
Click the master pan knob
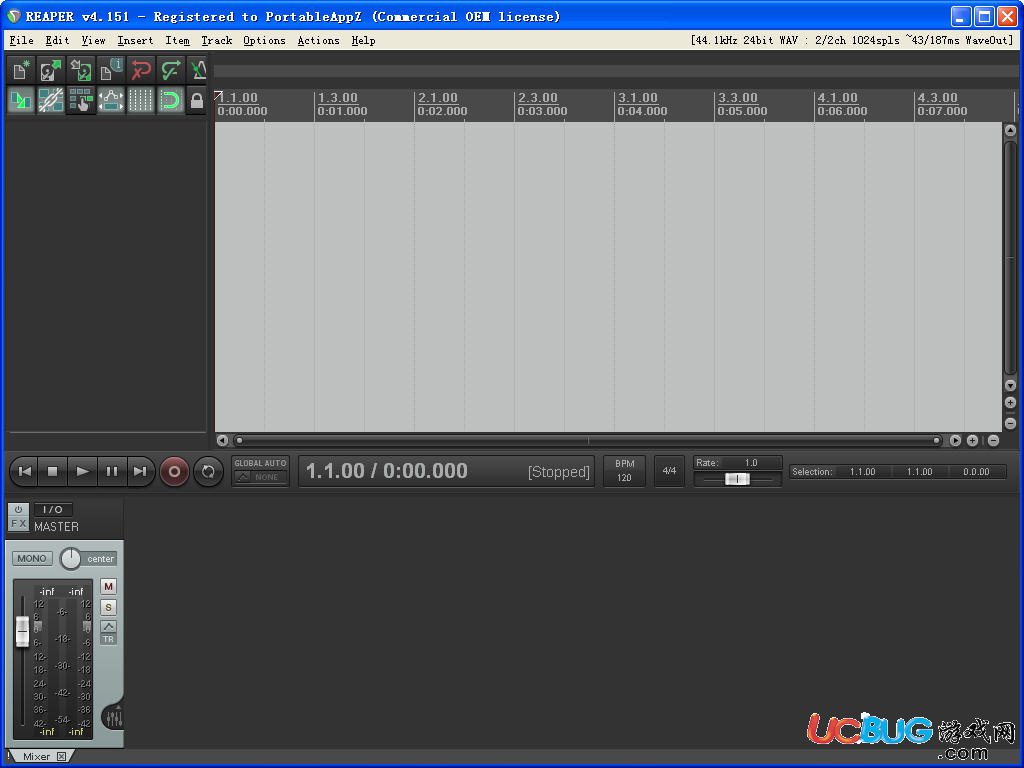point(71,559)
